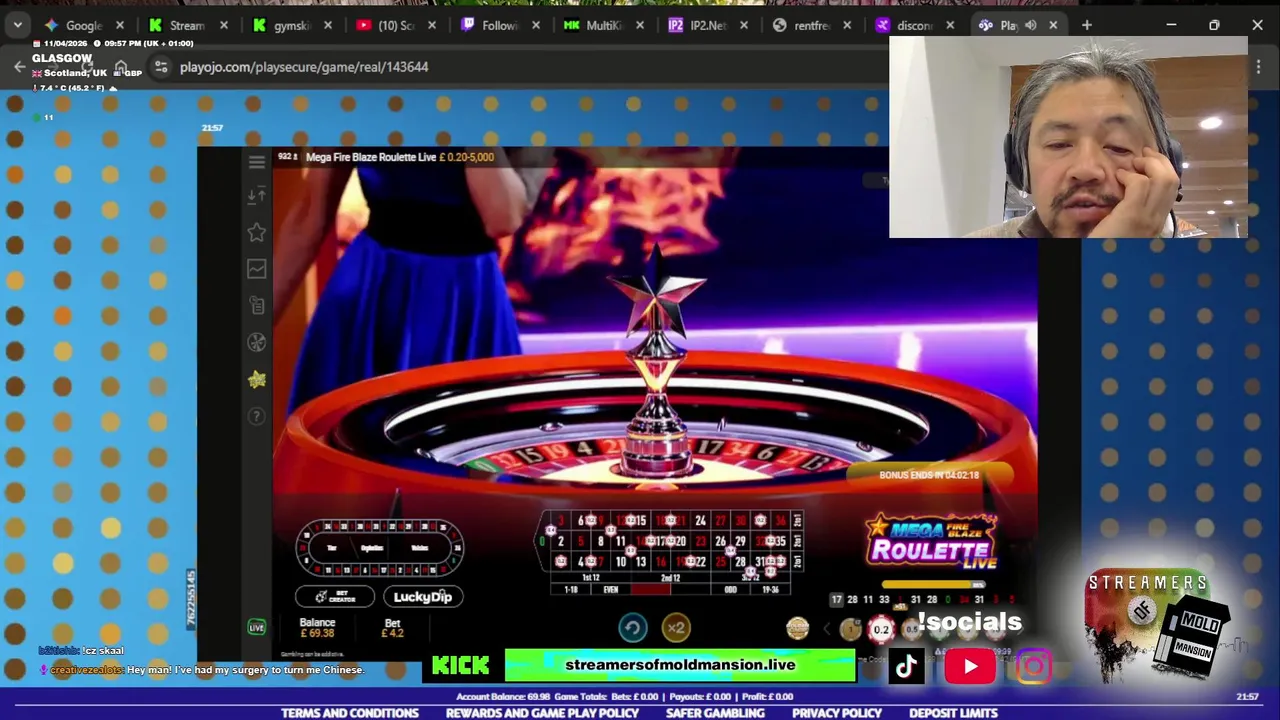The image size is (1280, 720).
Task: Click the yellow badge icon in the sidebar
Action: click(256, 379)
